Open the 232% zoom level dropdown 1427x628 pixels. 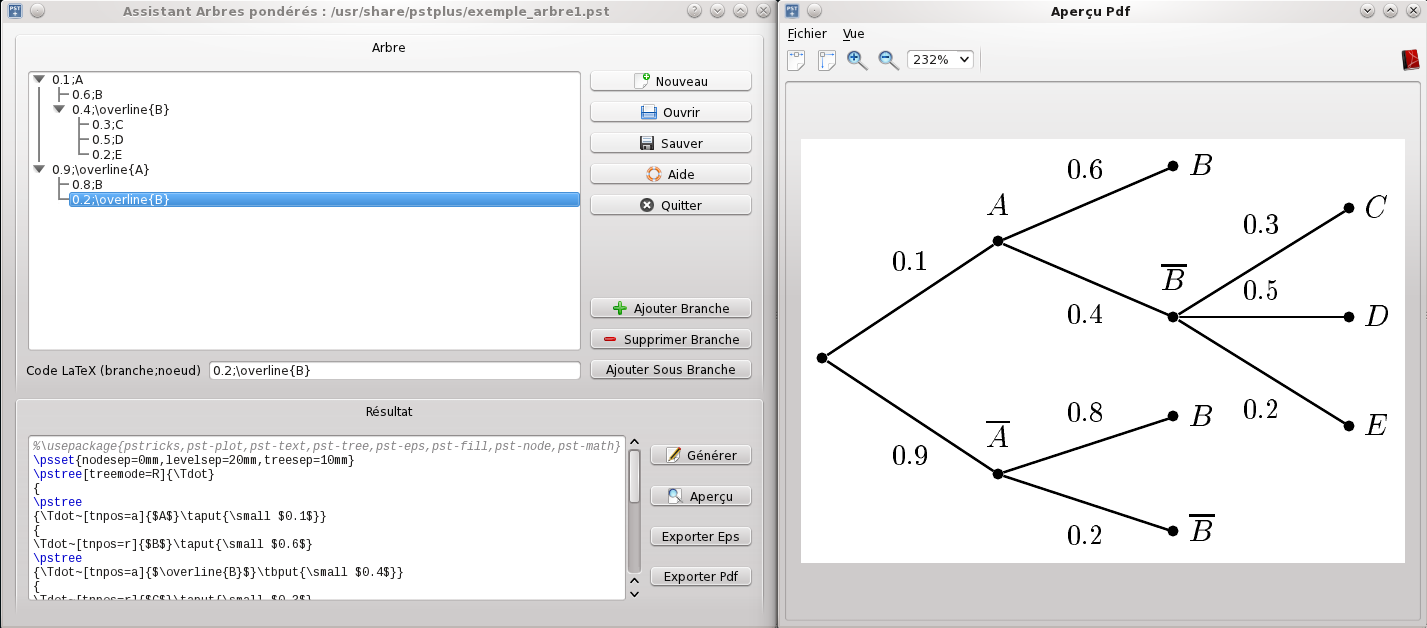coord(940,60)
